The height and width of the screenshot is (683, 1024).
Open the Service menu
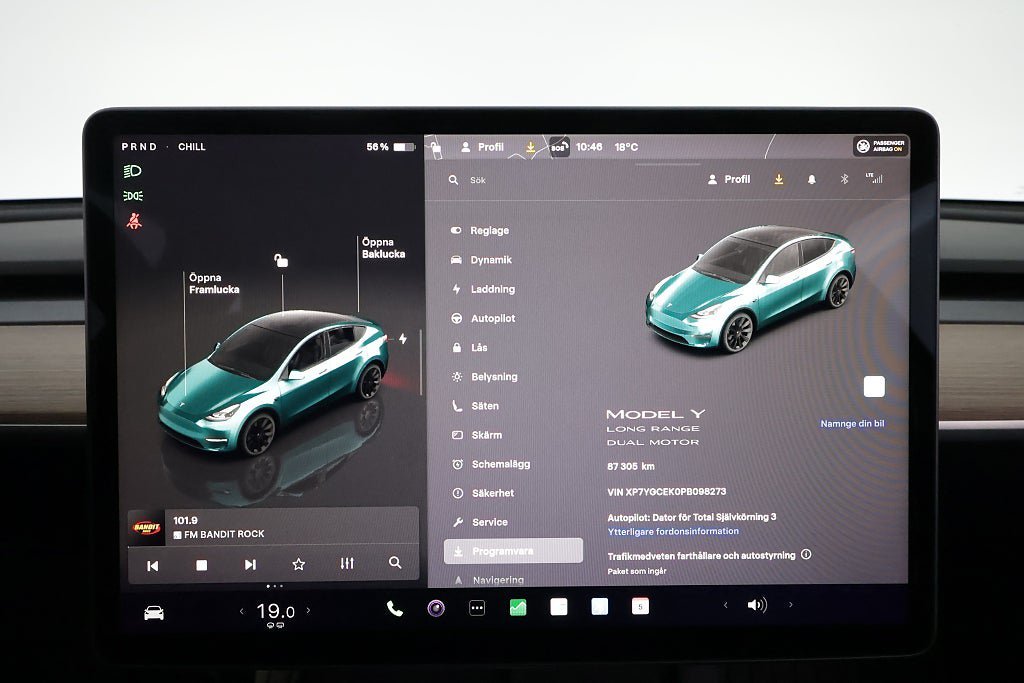click(x=480, y=522)
